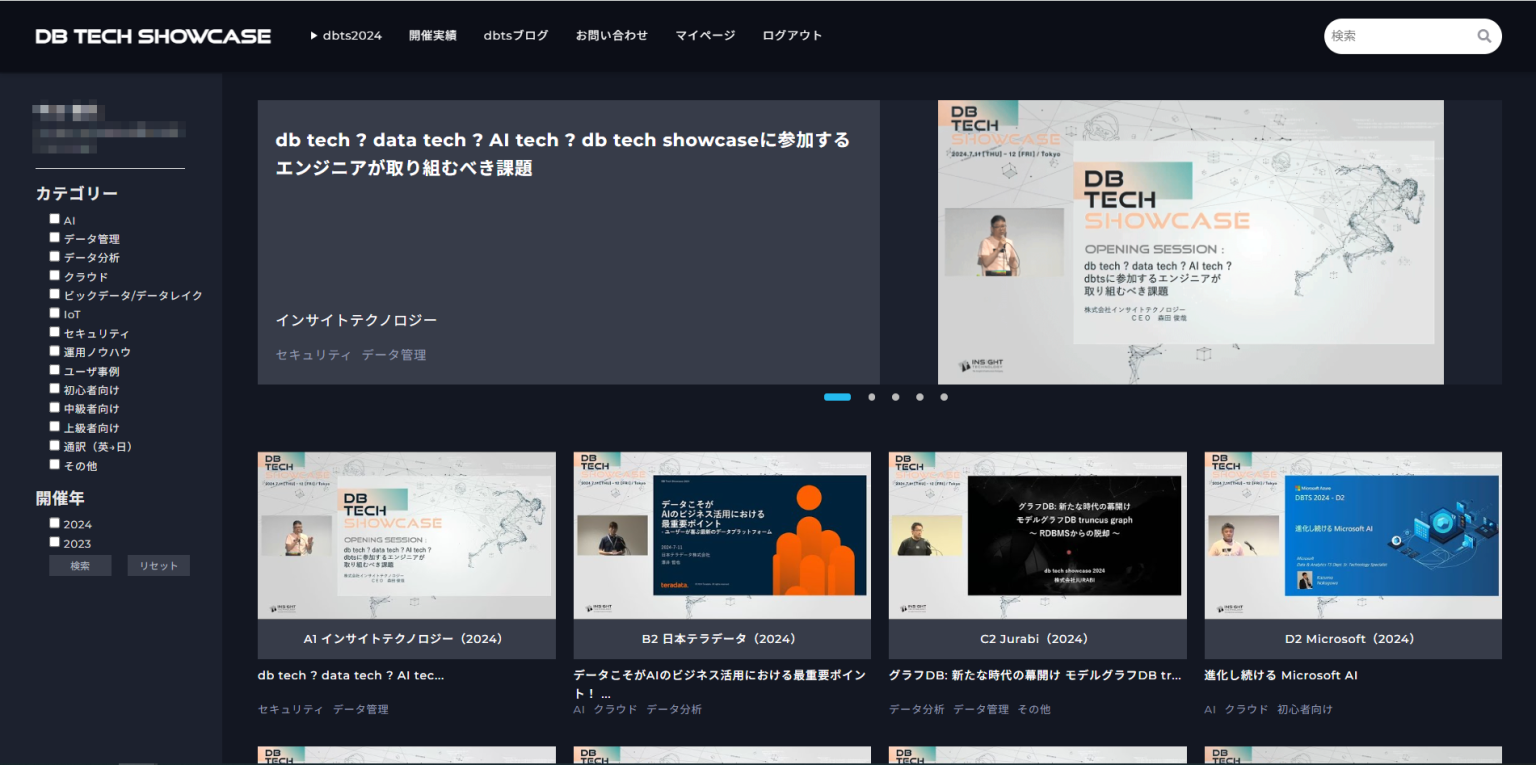
Task: Open the B2 日本テラデータ video thumbnail
Action: (x=722, y=535)
